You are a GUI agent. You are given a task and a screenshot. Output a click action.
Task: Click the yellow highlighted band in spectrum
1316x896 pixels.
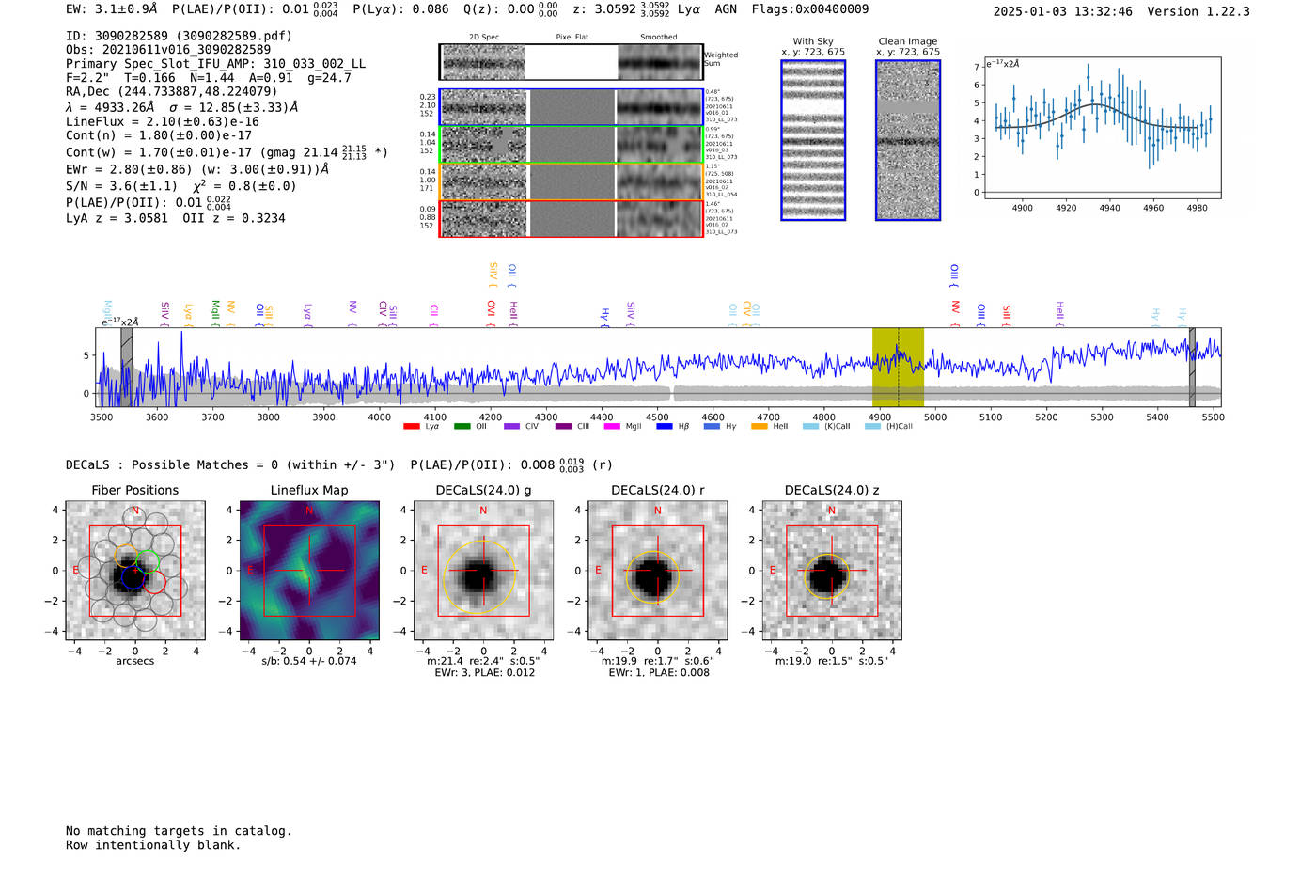(x=898, y=367)
